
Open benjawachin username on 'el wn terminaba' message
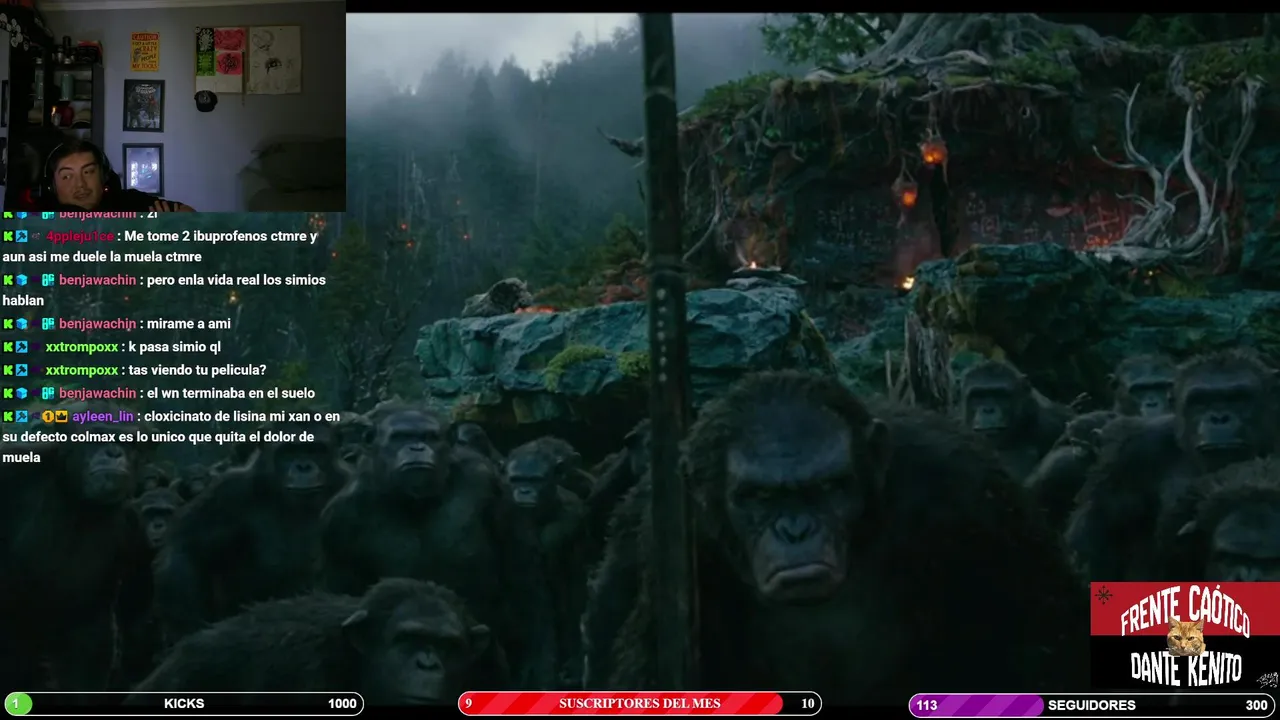pyautogui.click(x=97, y=393)
